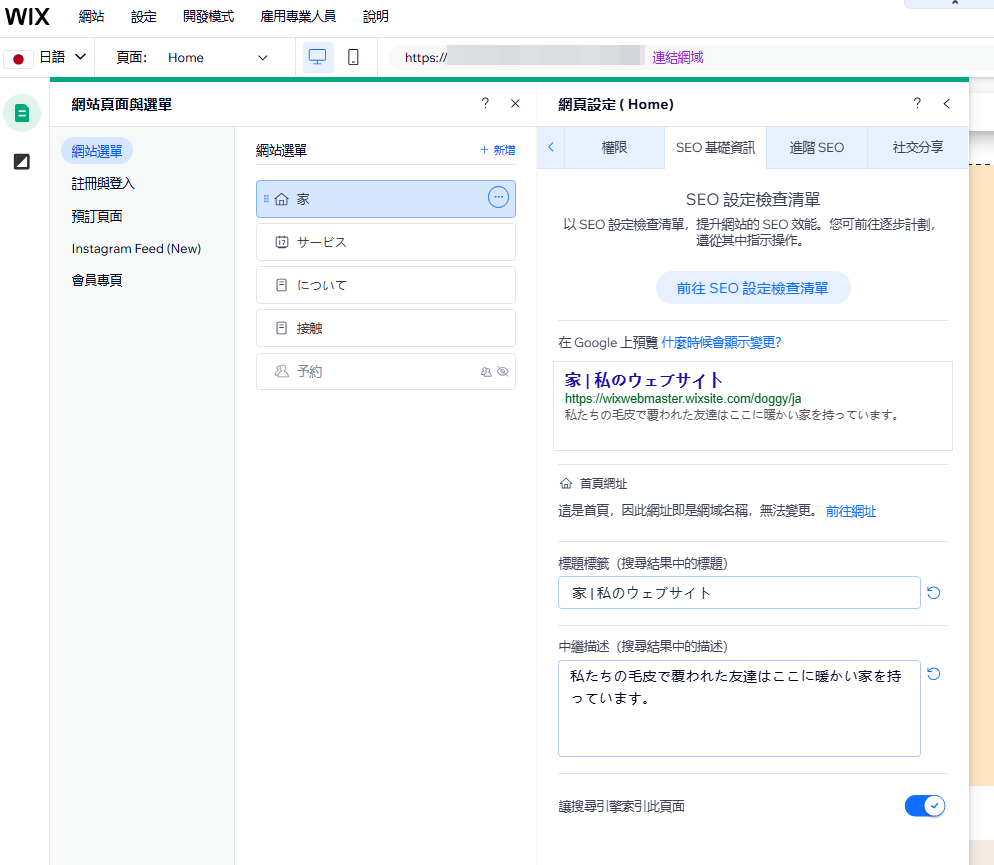Click inside the 標題標籤 input field

[740, 592]
